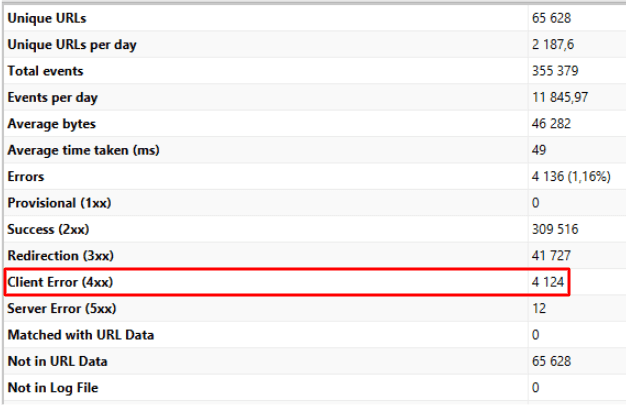Select the Provisional (1xx) row

pyautogui.click(x=315, y=202)
